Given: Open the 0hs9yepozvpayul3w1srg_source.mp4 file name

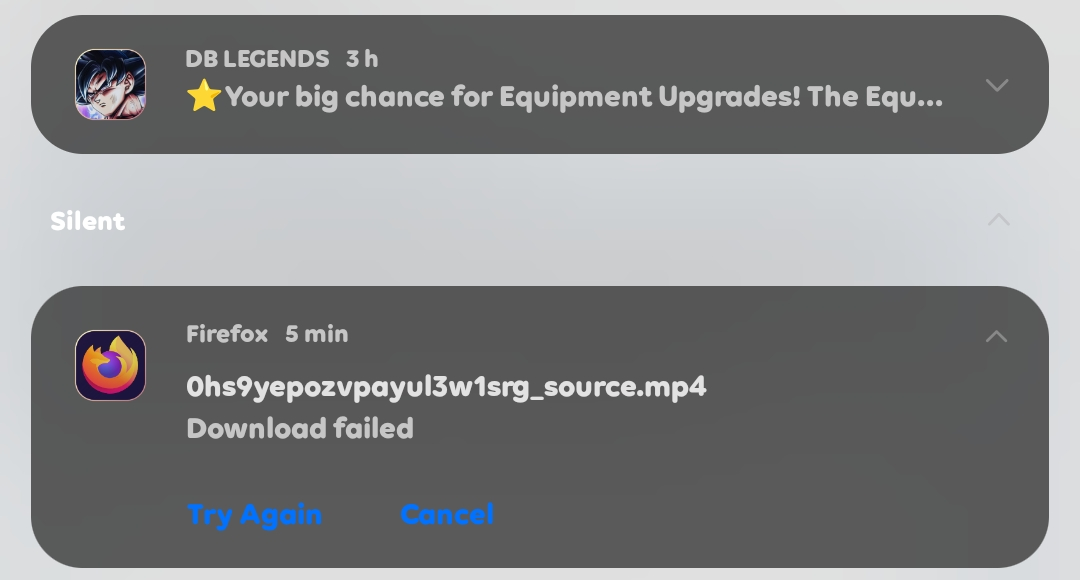Looking at the screenshot, I should [x=446, y=387].
